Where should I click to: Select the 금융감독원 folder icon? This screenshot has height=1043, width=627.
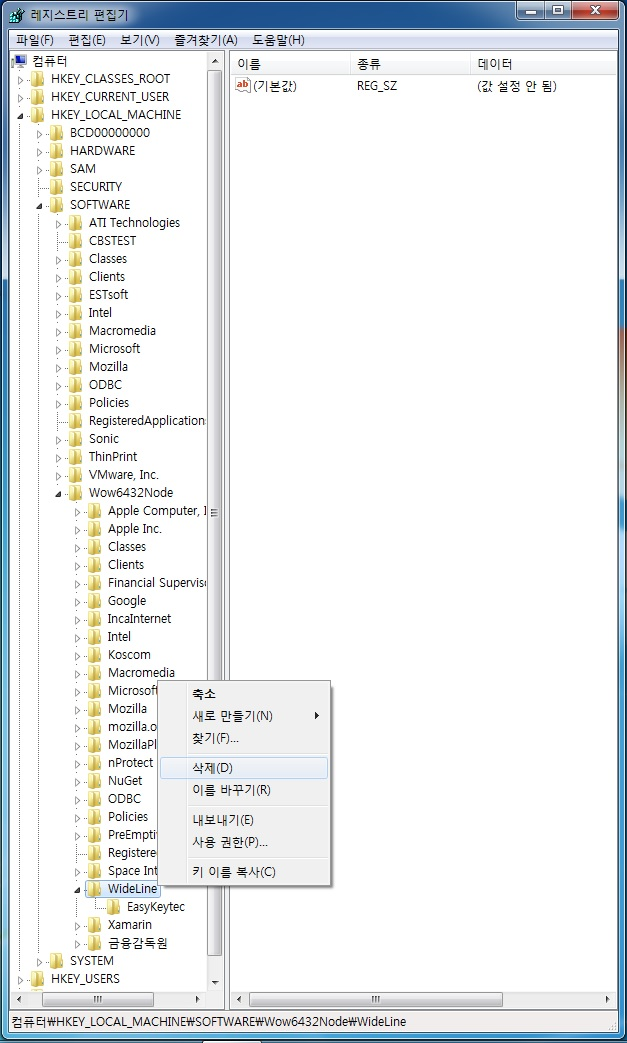click(95, 943)
